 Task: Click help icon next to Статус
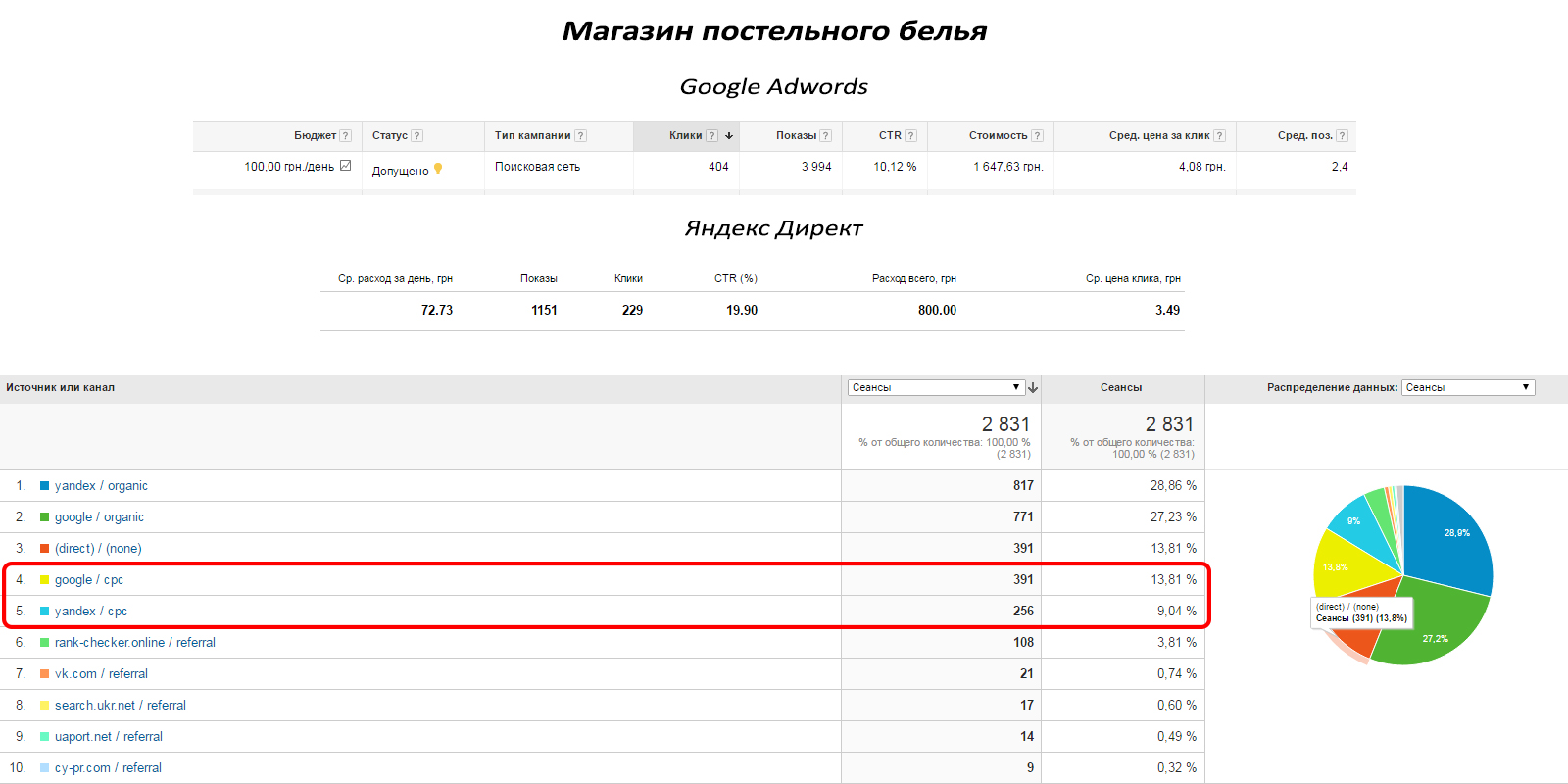coord(416,136)
